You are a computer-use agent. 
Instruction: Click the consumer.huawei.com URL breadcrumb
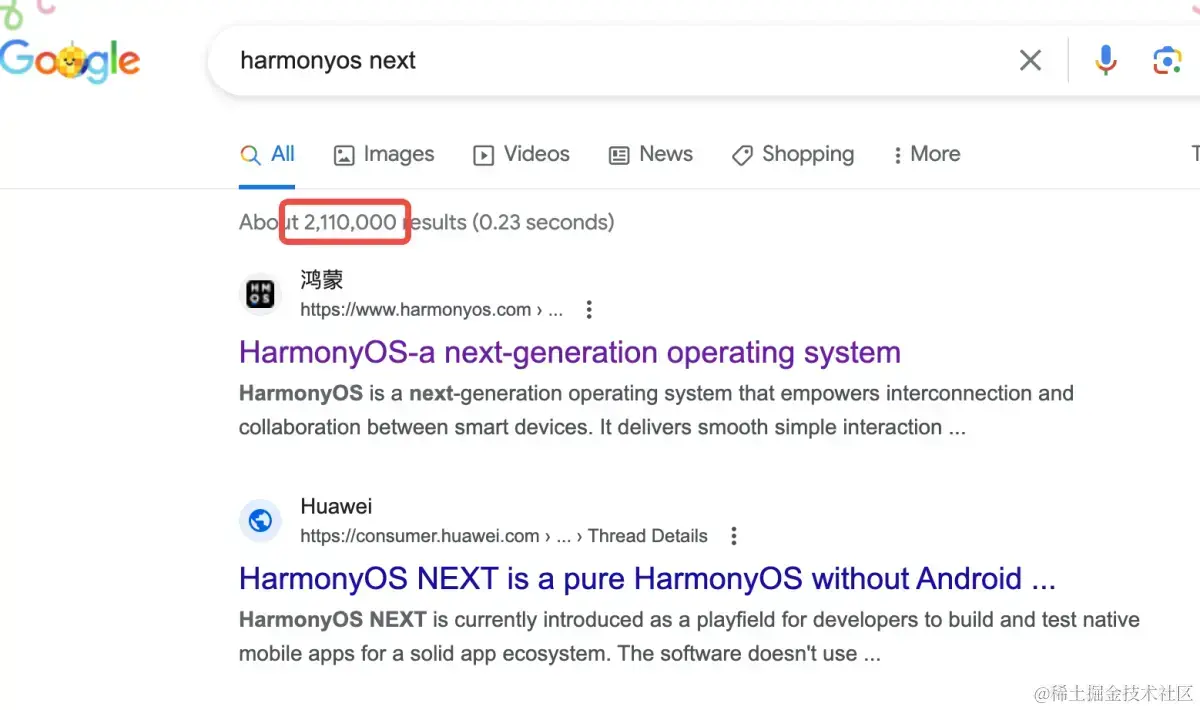[x=420, y=536]
